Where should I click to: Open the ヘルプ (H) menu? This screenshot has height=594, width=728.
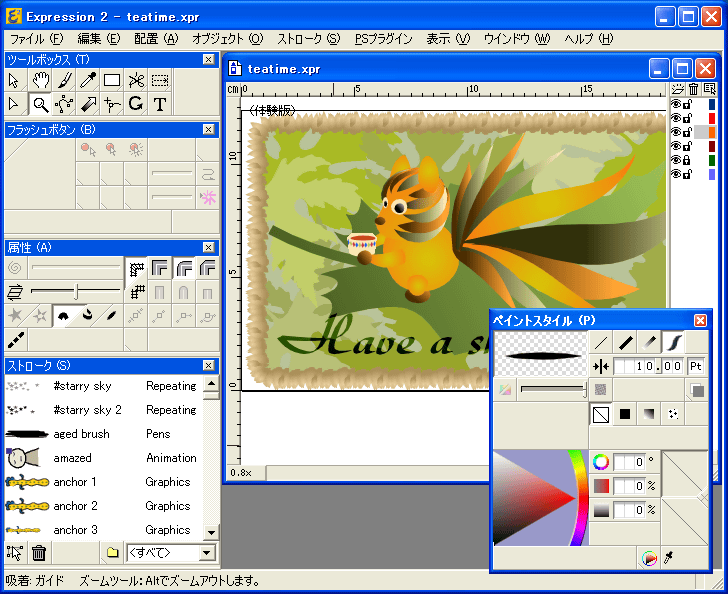coord(589,39)
